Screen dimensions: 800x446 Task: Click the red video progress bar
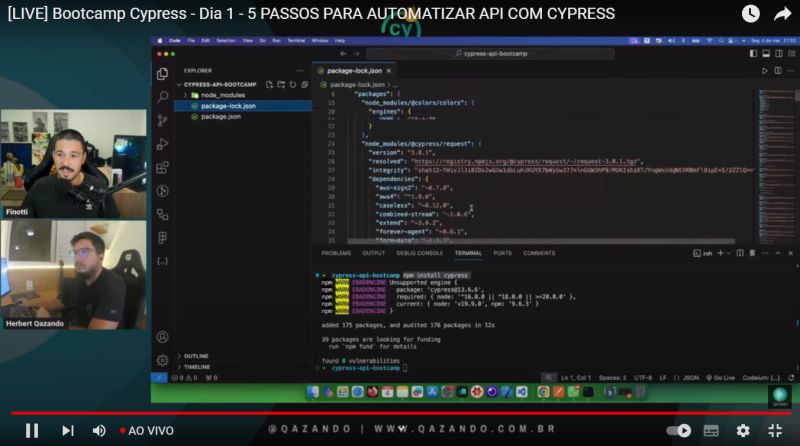(x=401, y=413)
